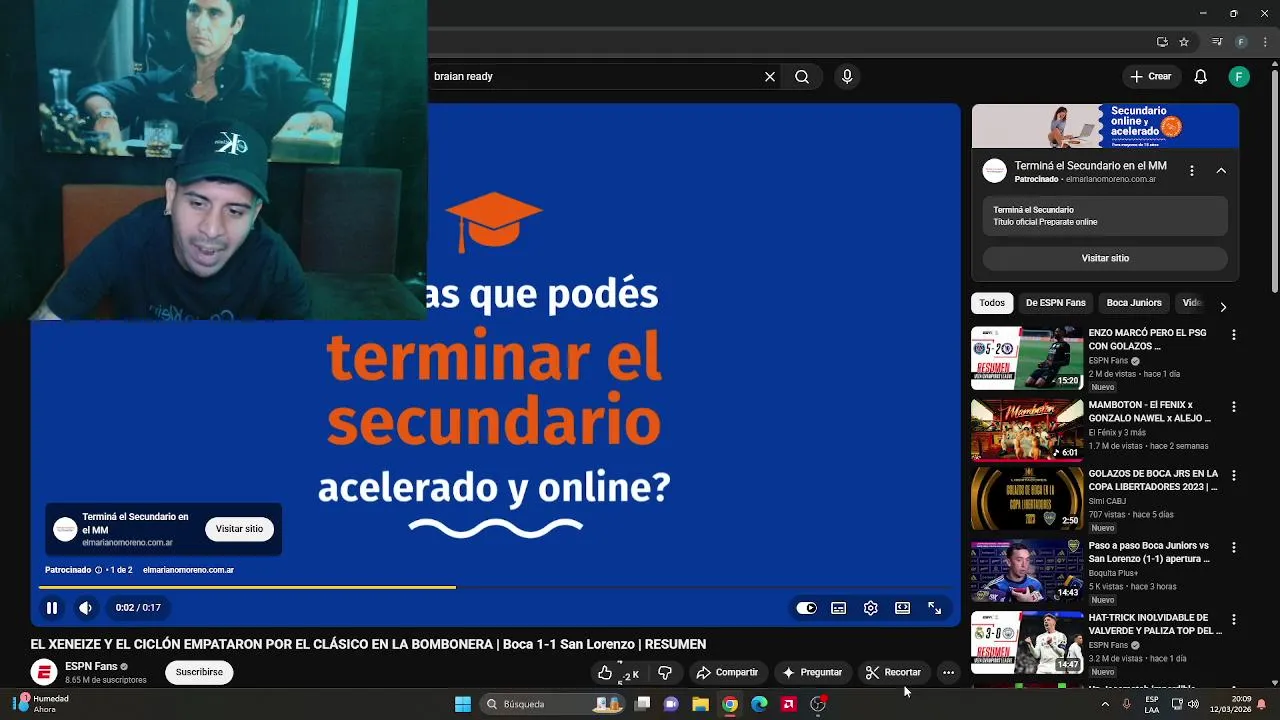Image resolution: width=1280 pixels, height=720 pixels.
Task: Dislike the video with thumbs down
Action: [665, 673]
